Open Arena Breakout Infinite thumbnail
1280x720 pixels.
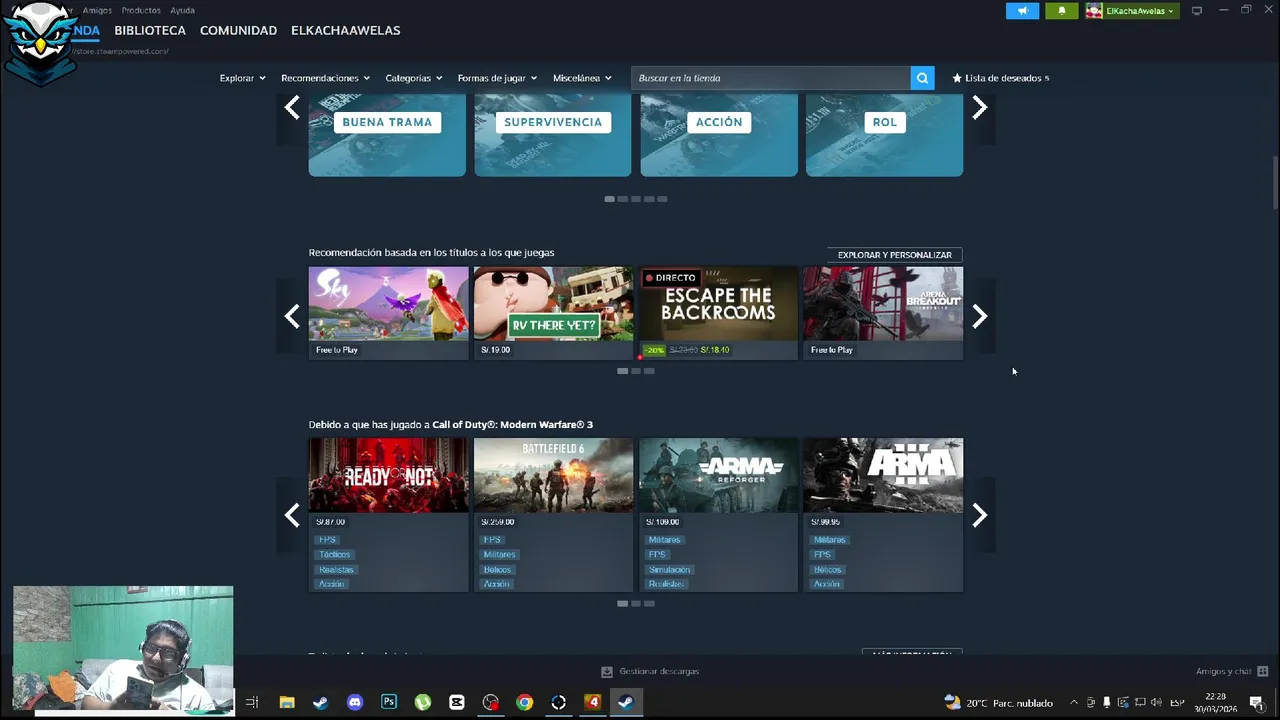tap(883, 303)
